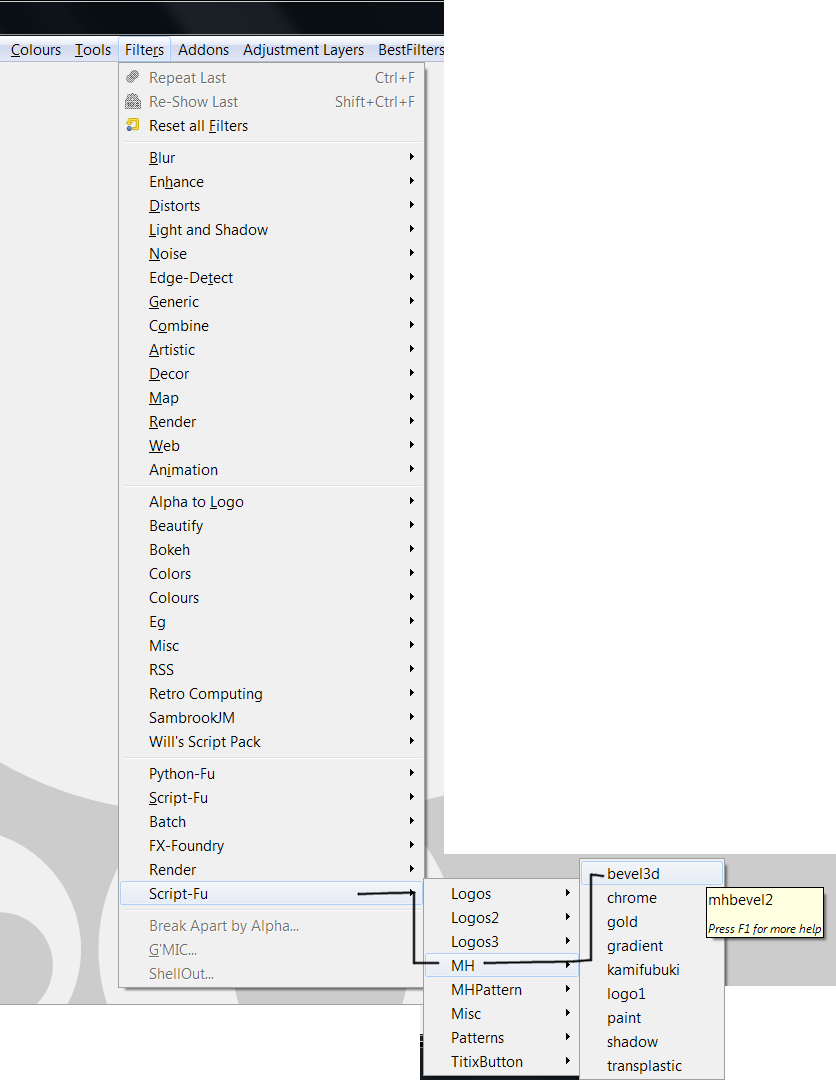Image resolution: width=836 pixels, height=1080 pixels.
Task: Choose the bevel3d script
Action: click(652, 873)
